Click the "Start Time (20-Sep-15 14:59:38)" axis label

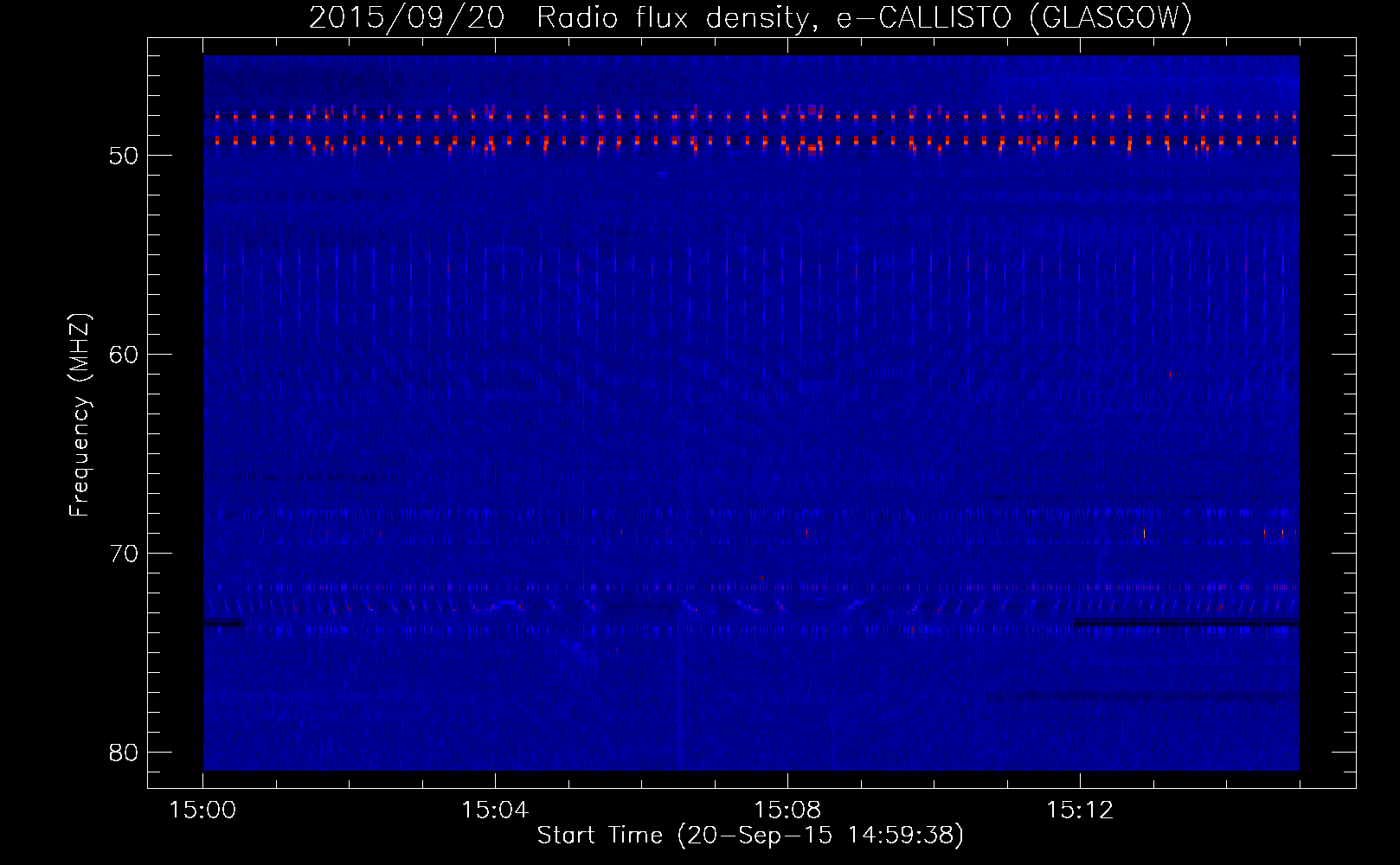pos(750,836)
